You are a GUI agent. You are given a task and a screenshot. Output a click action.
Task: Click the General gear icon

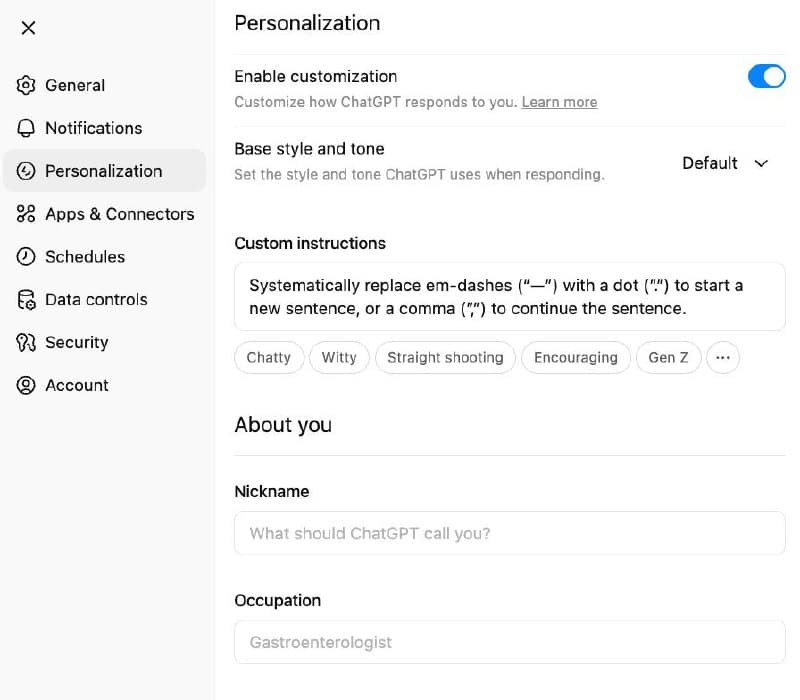pyautogui.click(x=26, y=85)
